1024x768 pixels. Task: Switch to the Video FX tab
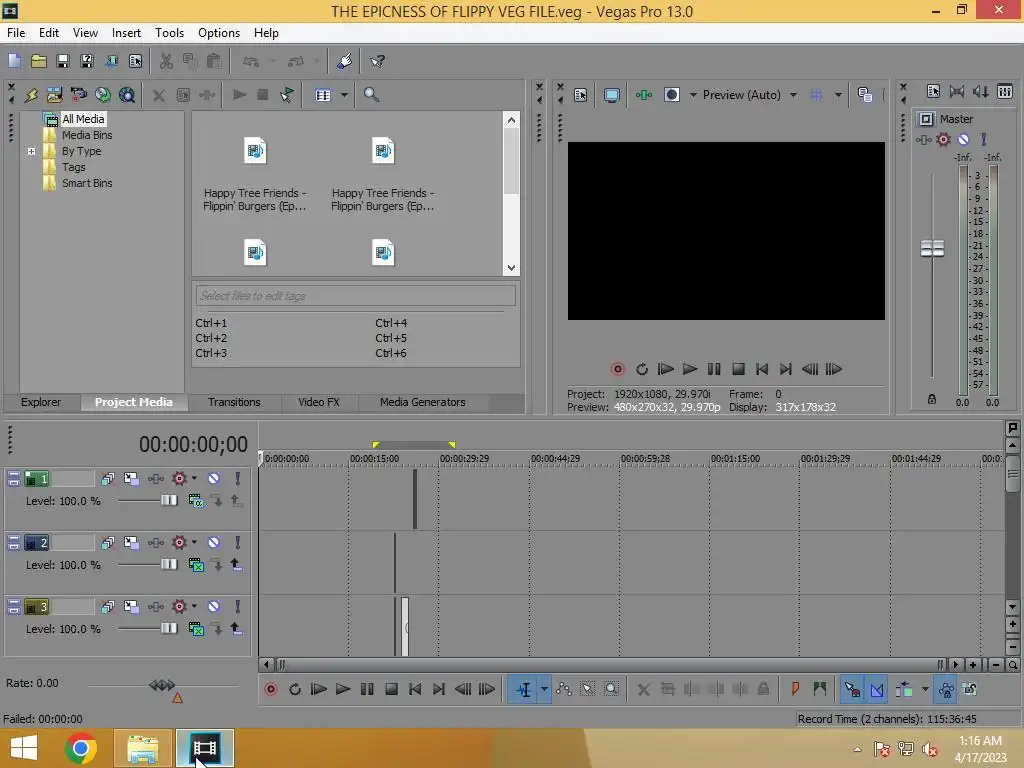pos(319,402)
